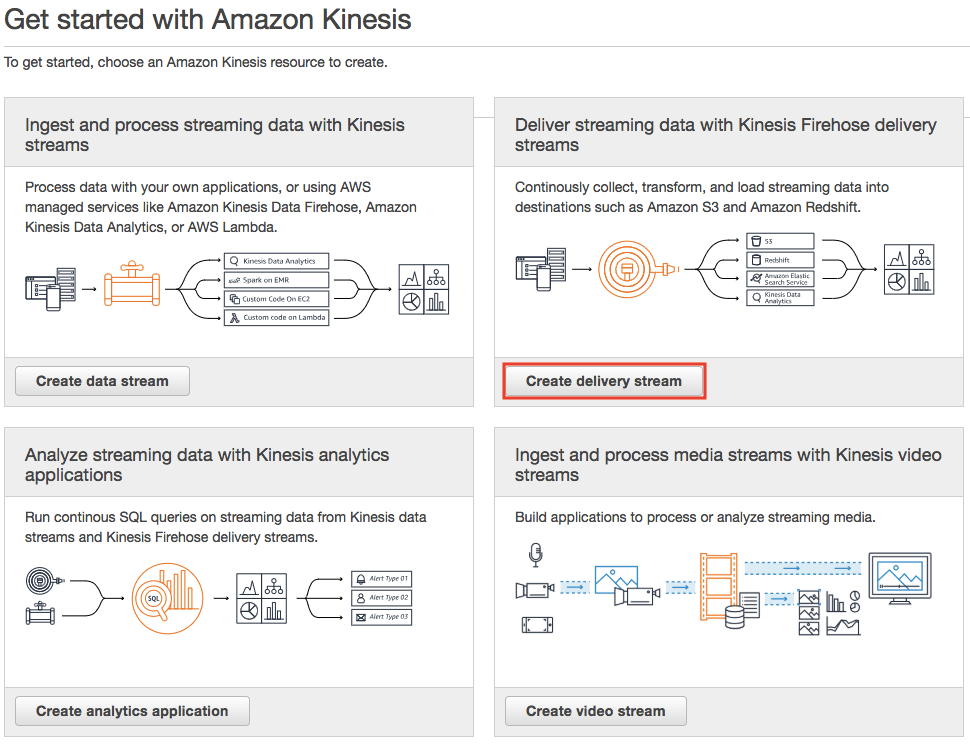Click the Create data stream button
Screen dimensions: 970x748
click(102, 381)
